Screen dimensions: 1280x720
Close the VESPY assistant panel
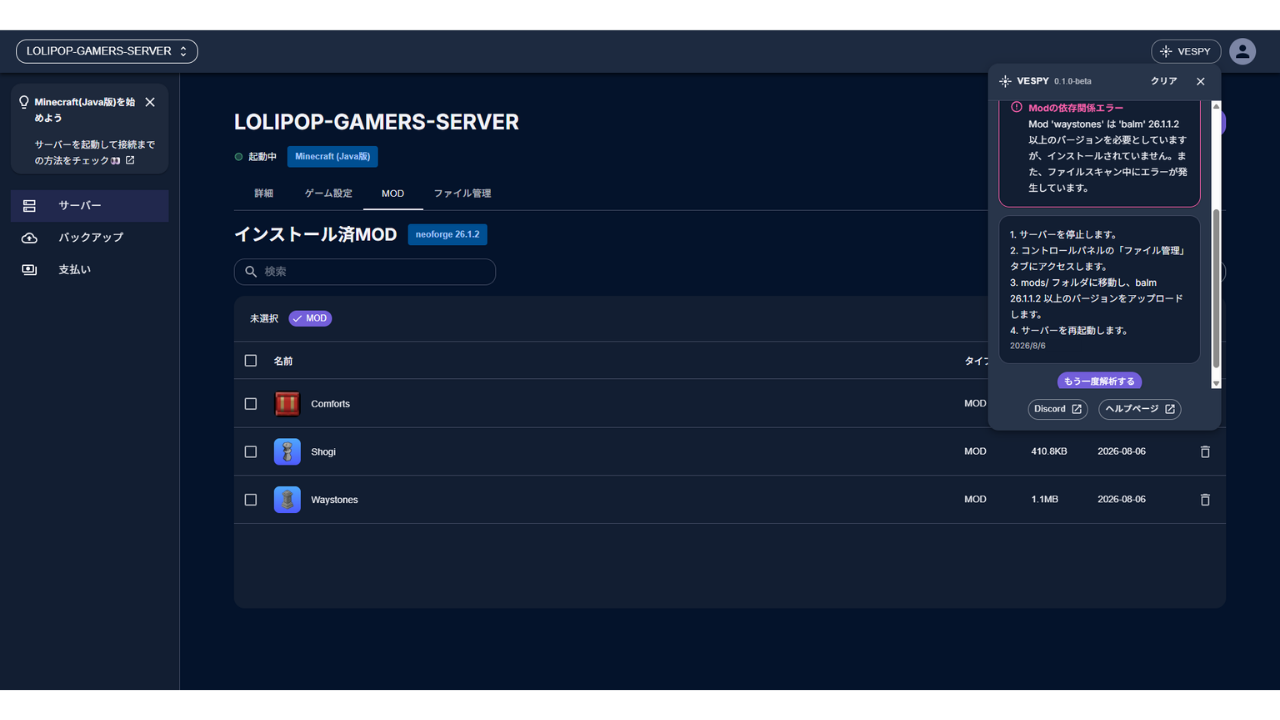(1201, 82)
